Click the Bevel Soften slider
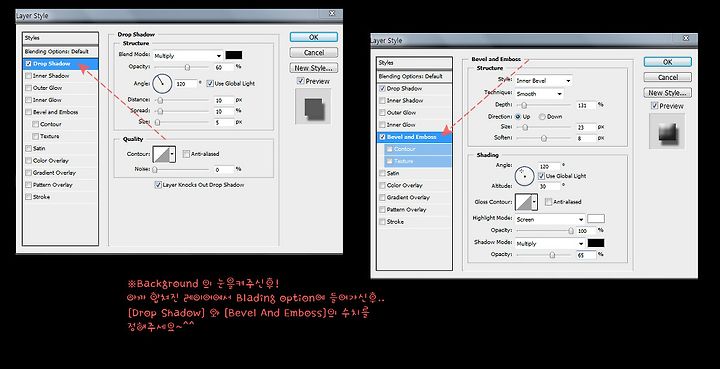The height and width of the screenshot is (369, 720). pyautogui.click(x=544, y=138)
